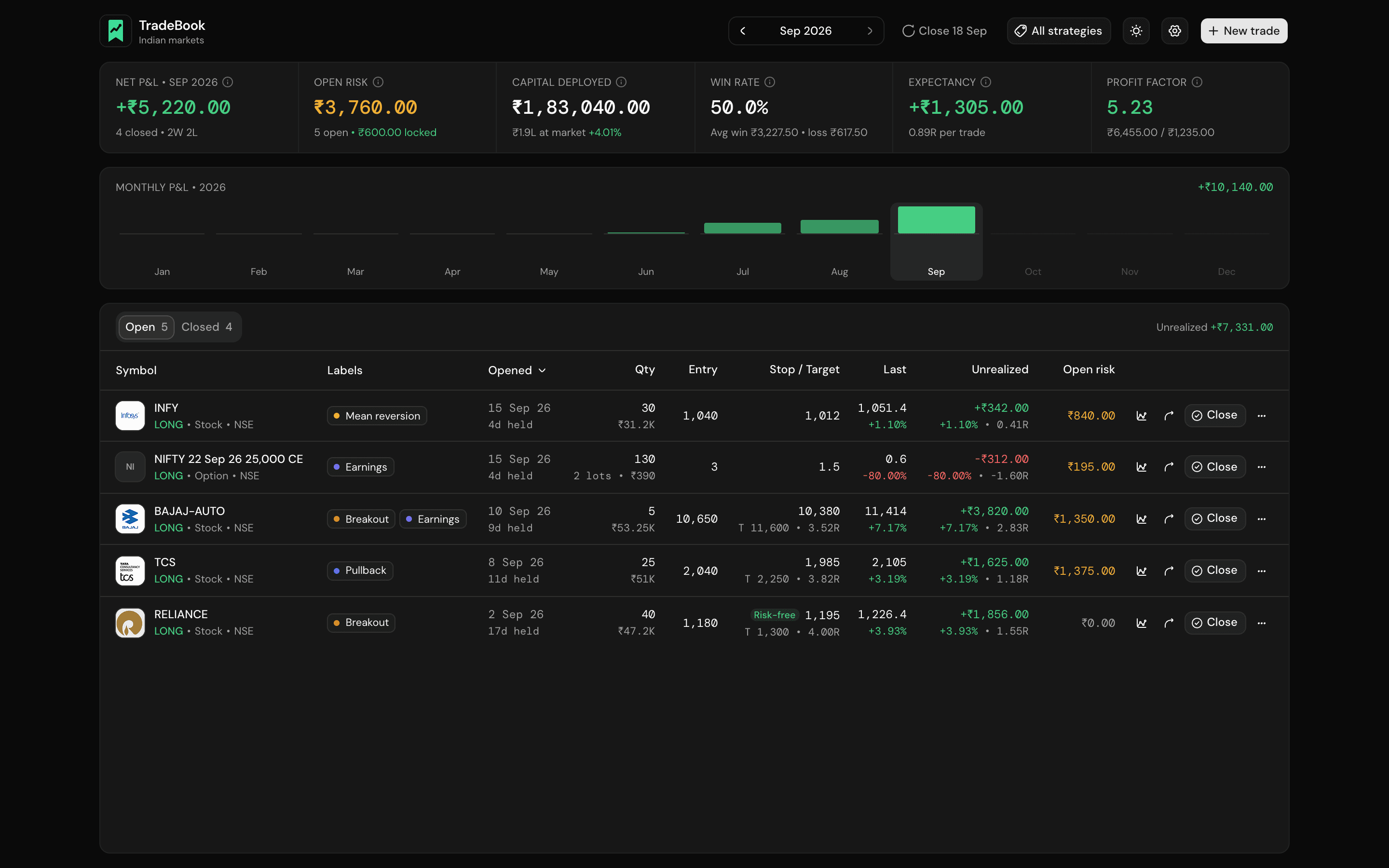Image resolution: width=1389 pixels, height=868 pixels.
Task: Show Net P&L info tooltip icon
Action: (x=228, y=82)
